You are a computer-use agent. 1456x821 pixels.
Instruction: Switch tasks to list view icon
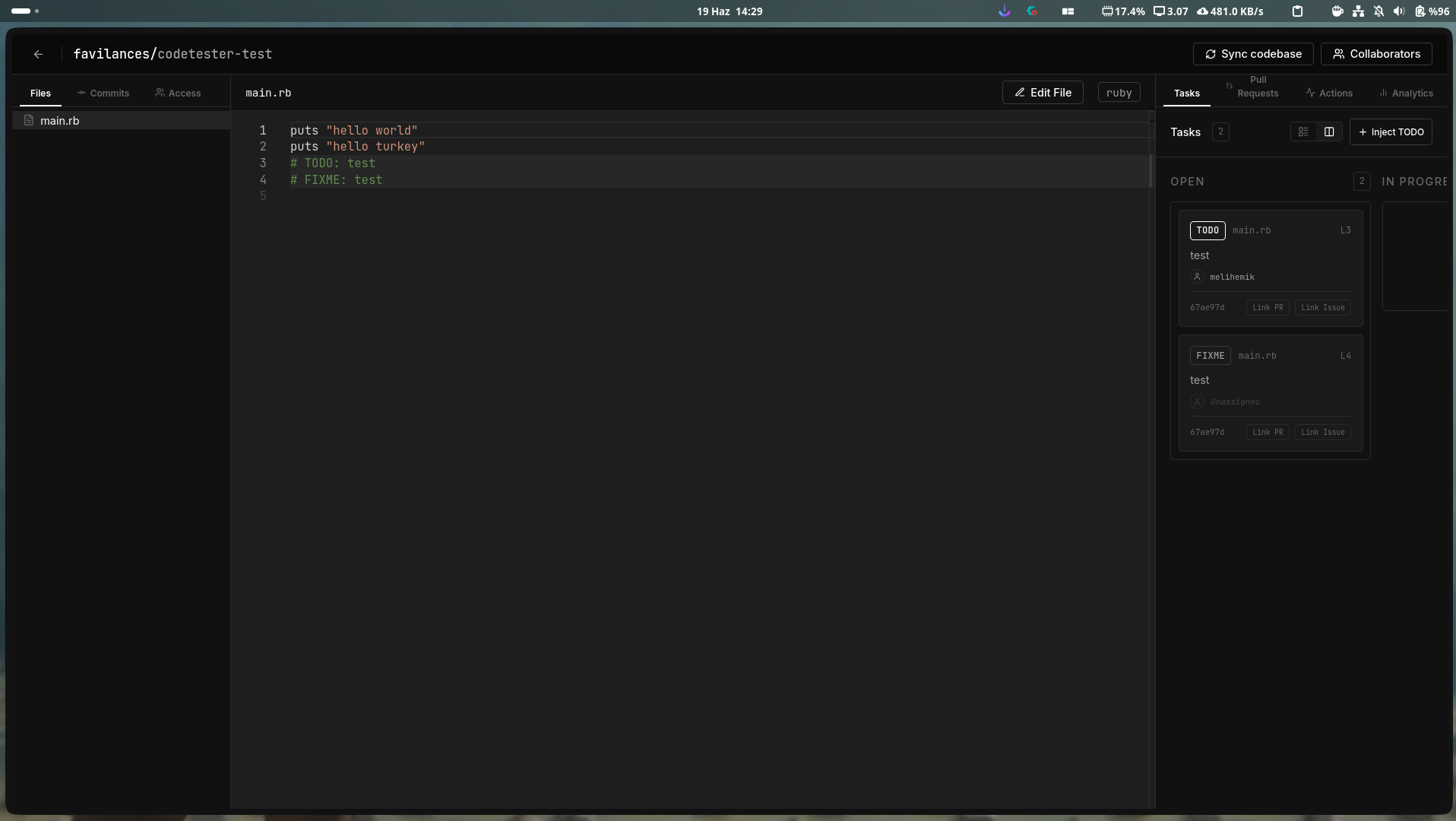tap(1303, 132)
